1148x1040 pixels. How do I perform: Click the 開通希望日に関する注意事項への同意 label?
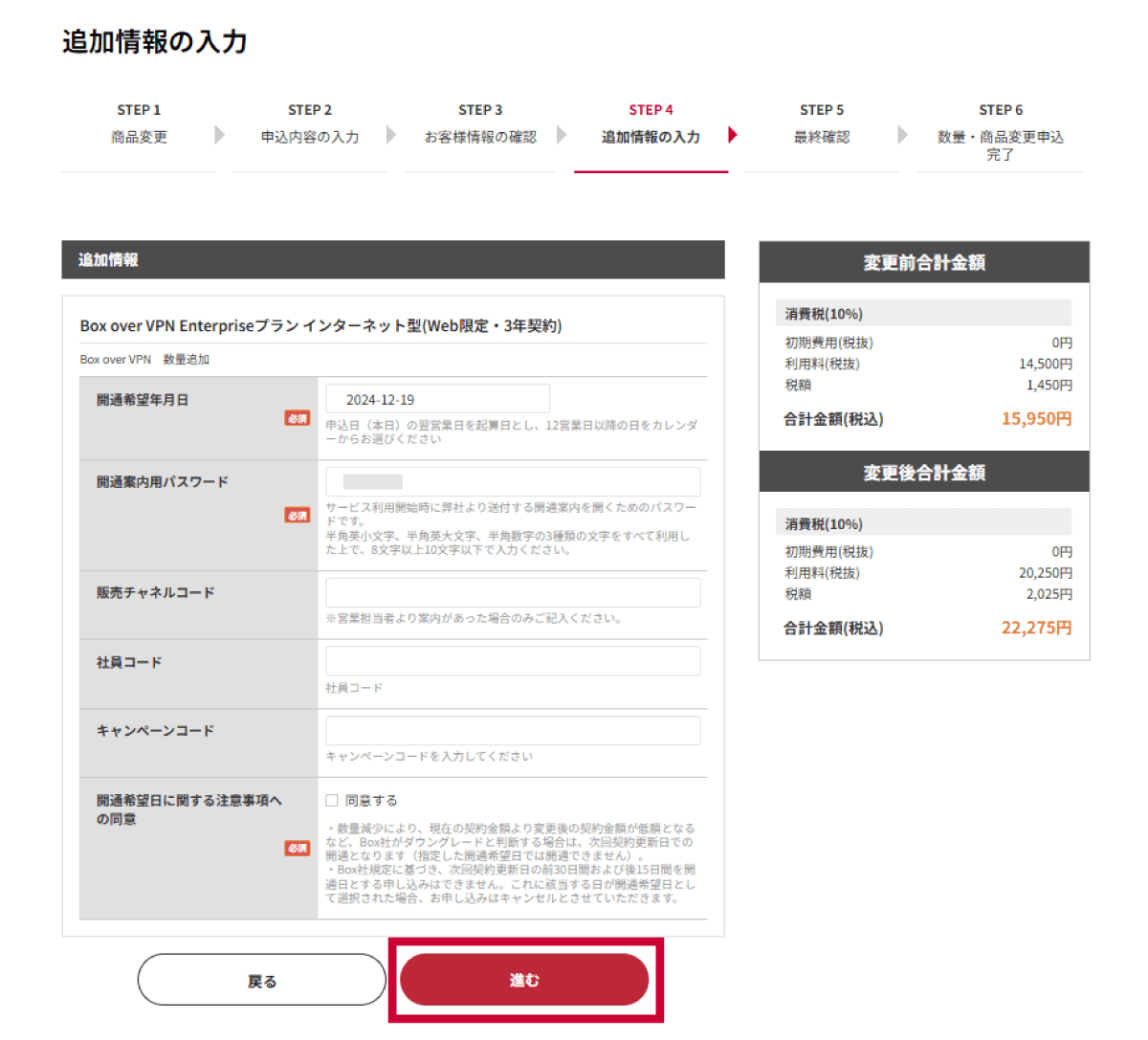click(188, 809)
